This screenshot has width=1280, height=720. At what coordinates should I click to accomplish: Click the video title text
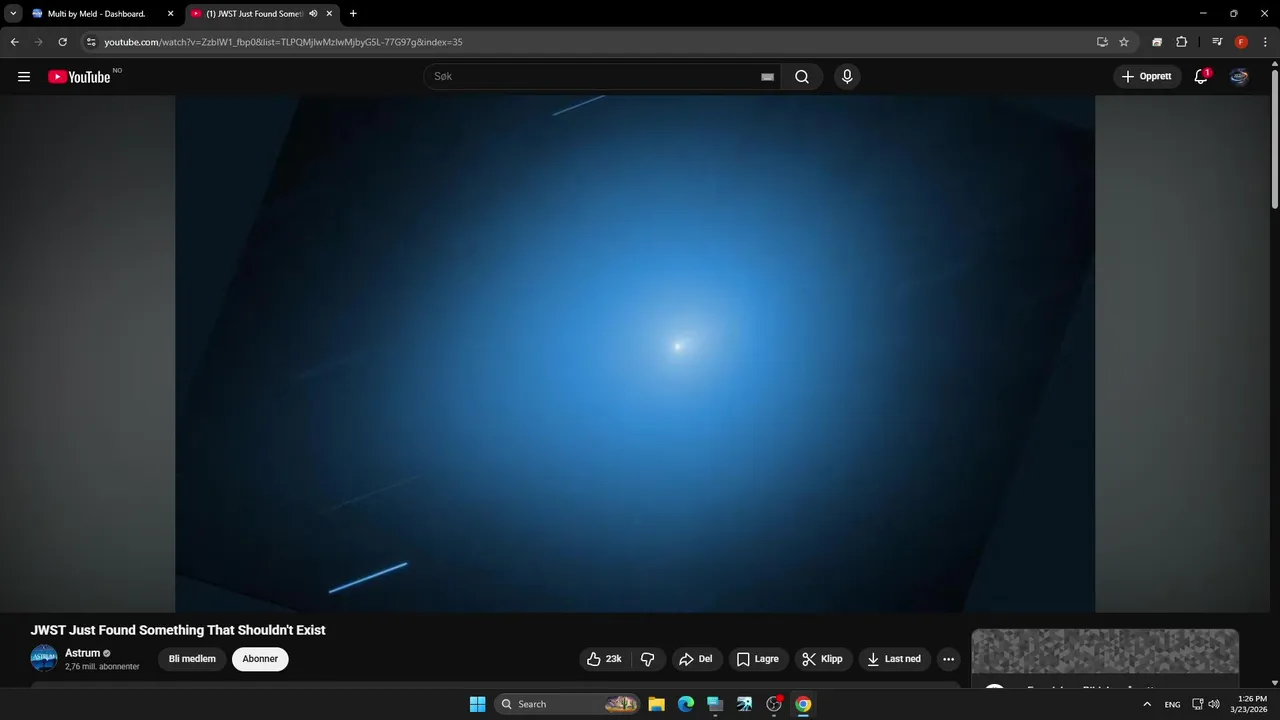[x=178, y=630]
